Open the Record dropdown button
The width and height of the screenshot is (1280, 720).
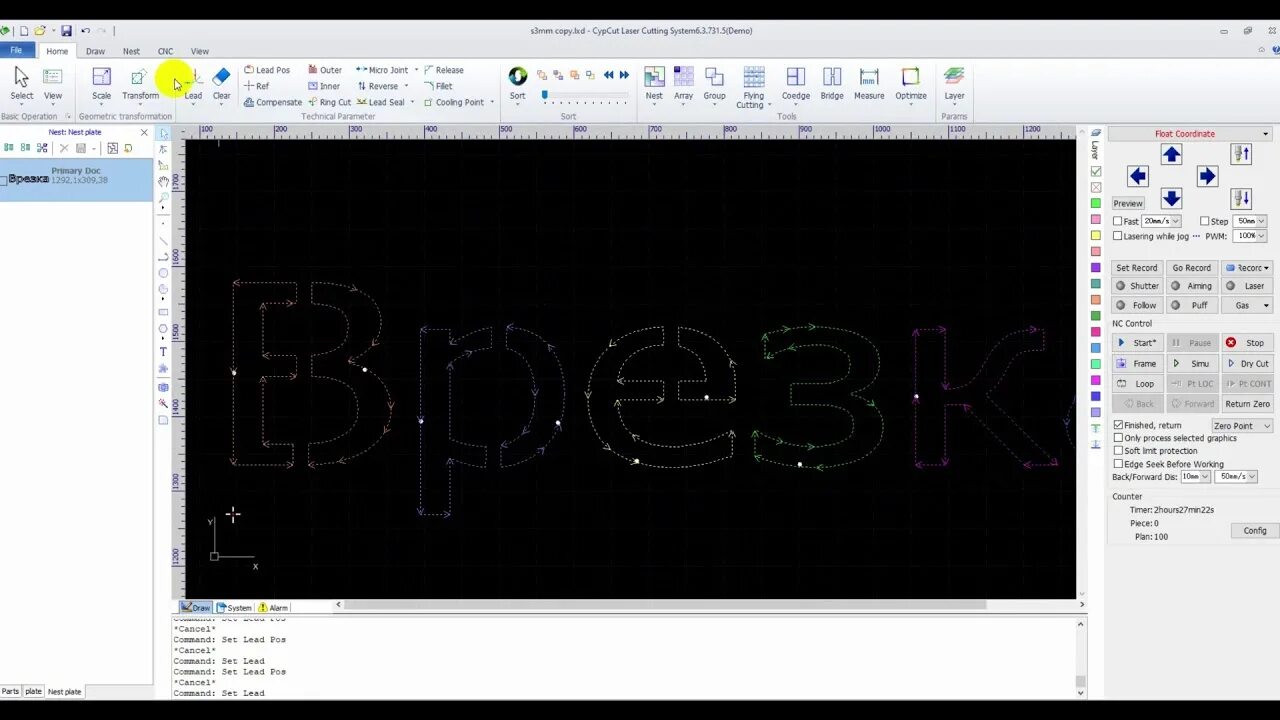coord(1247,268)
